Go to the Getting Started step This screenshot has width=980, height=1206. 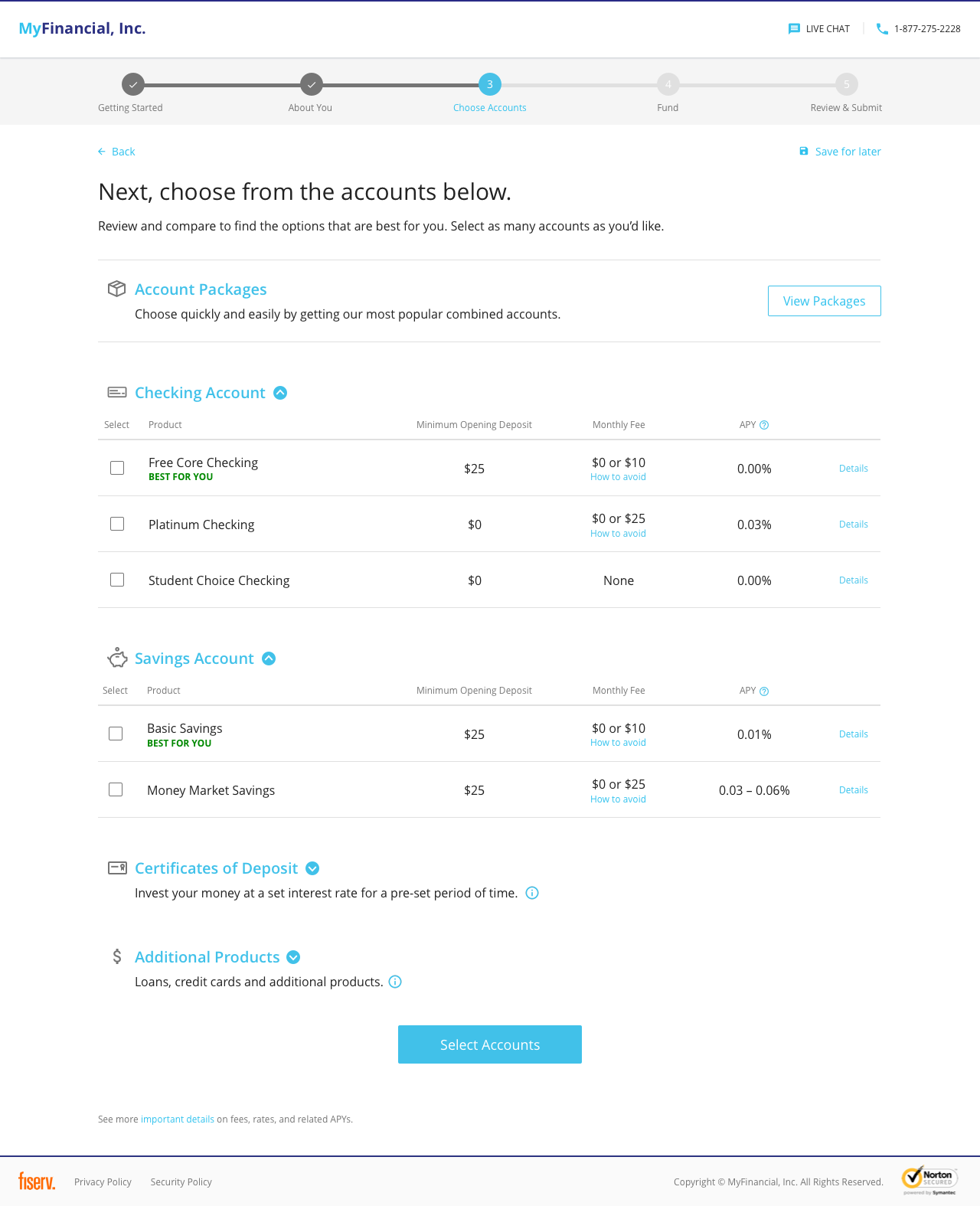132,84
